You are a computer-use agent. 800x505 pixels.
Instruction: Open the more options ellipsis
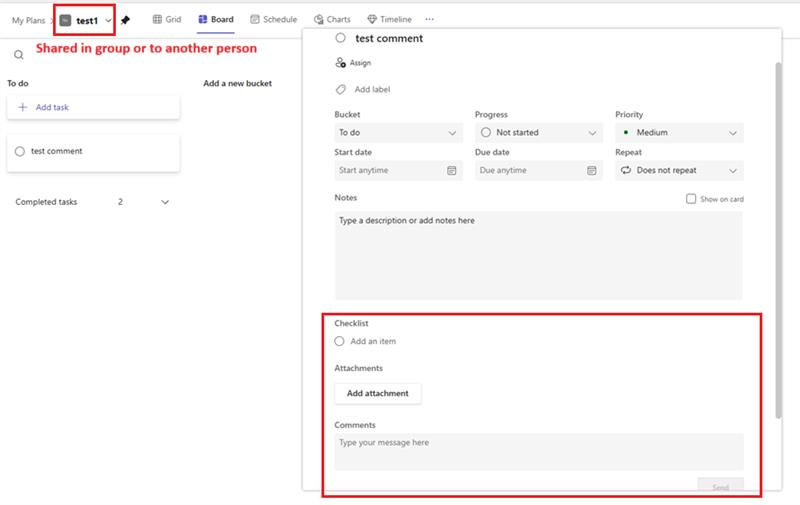click(x=430, y=19)
